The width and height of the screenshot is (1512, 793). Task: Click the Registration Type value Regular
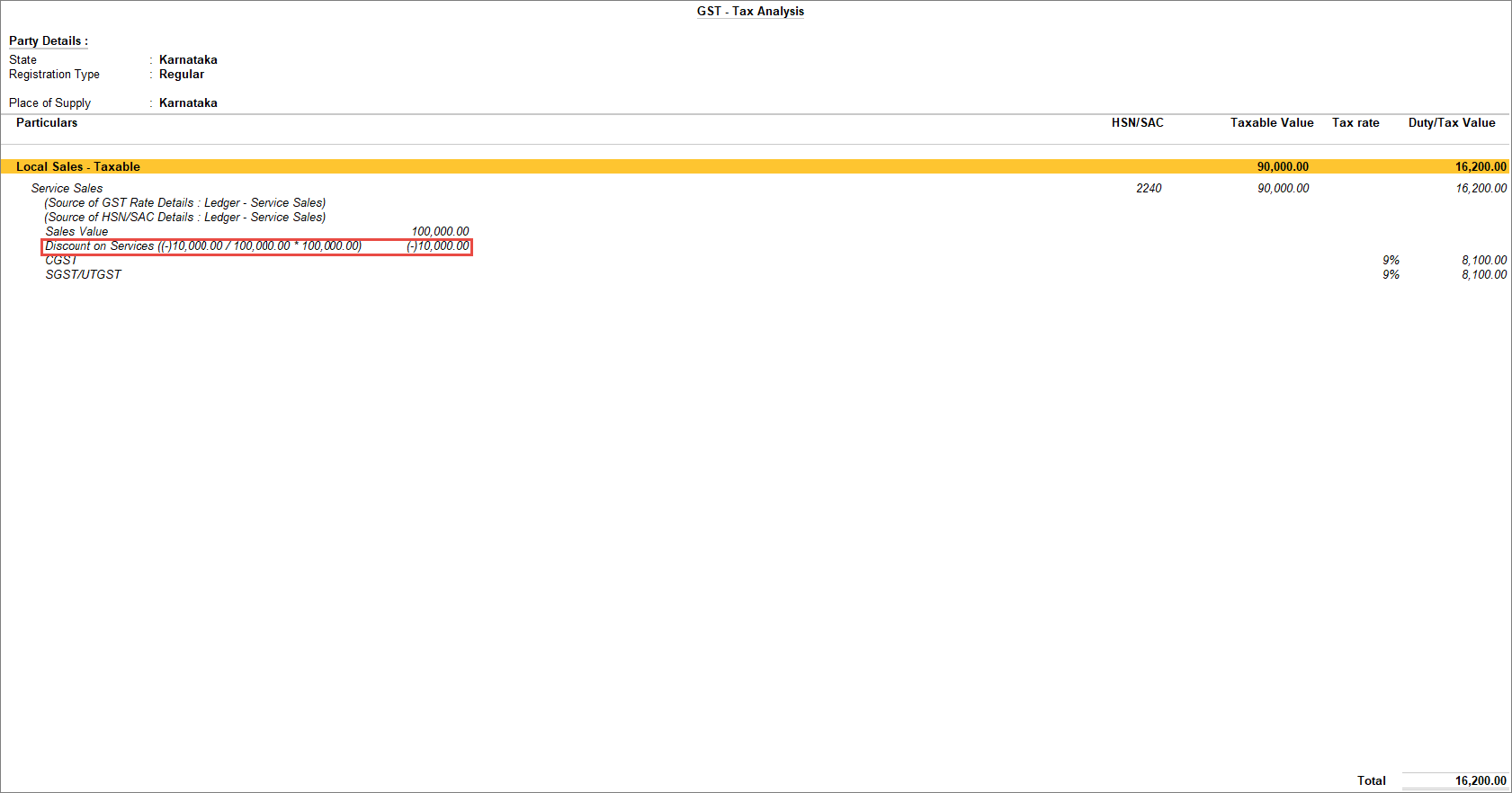[182, 74]
